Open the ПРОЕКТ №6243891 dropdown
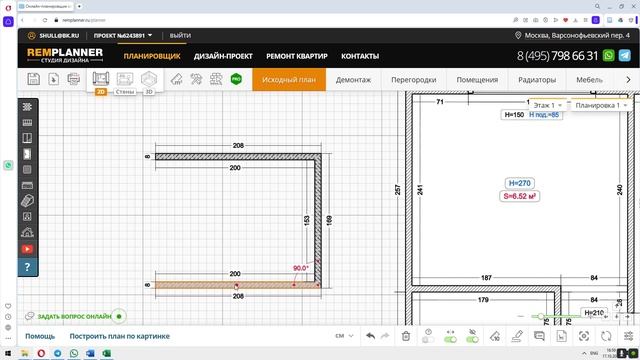The image size is (640, 360). 123,36
